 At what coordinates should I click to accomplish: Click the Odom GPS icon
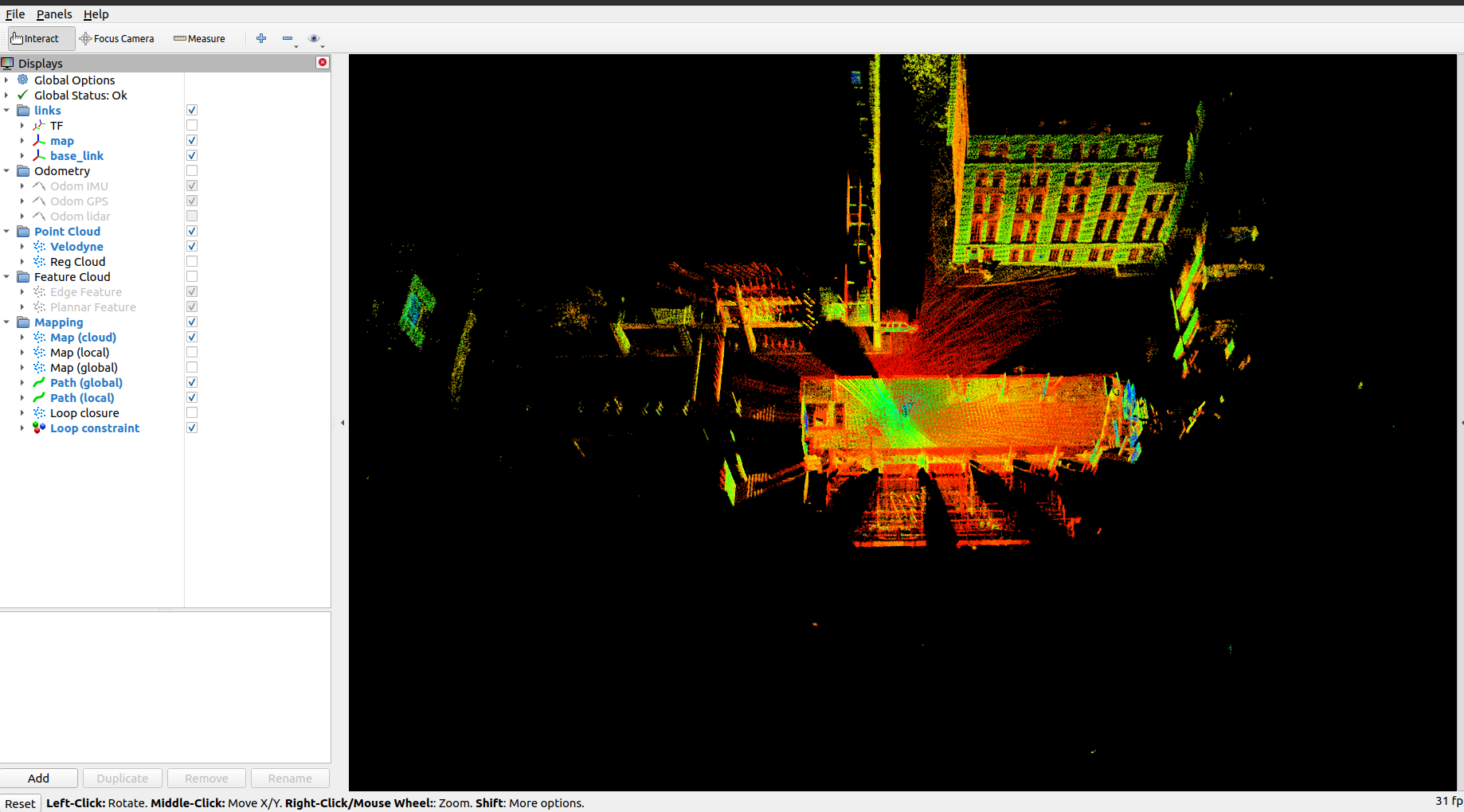pyautogui.click(x=39, y=201)
